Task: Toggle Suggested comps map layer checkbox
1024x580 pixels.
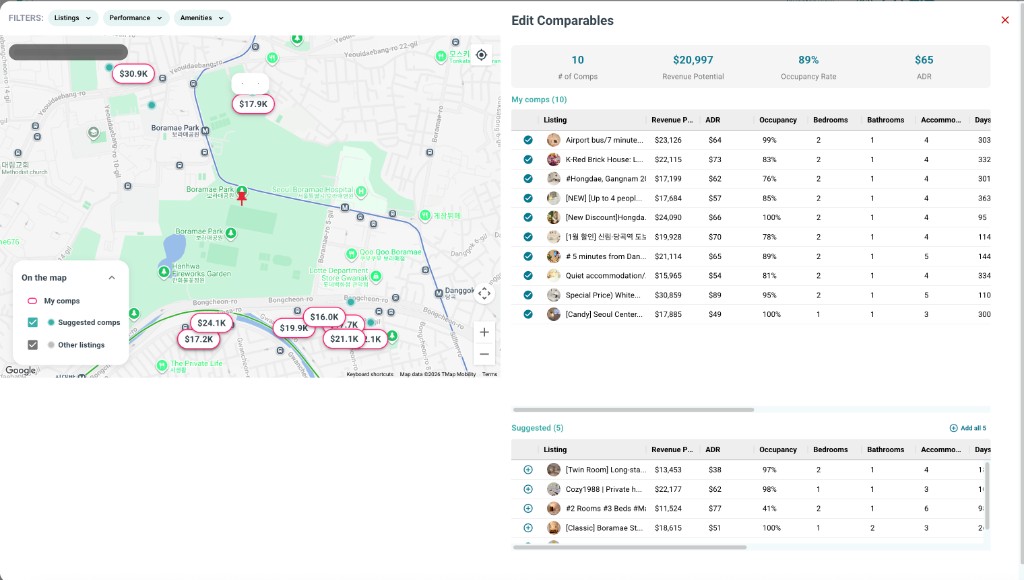Action: click(x=33, y=322)
